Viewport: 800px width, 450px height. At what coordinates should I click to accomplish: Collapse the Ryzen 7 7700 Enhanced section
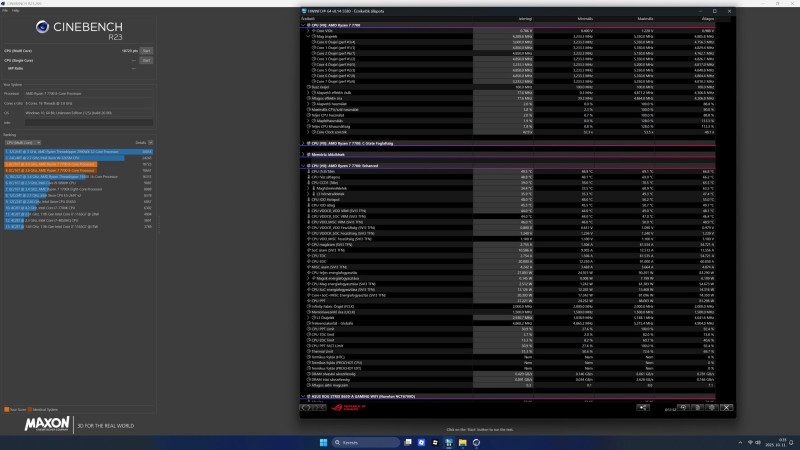coord(303,166)
